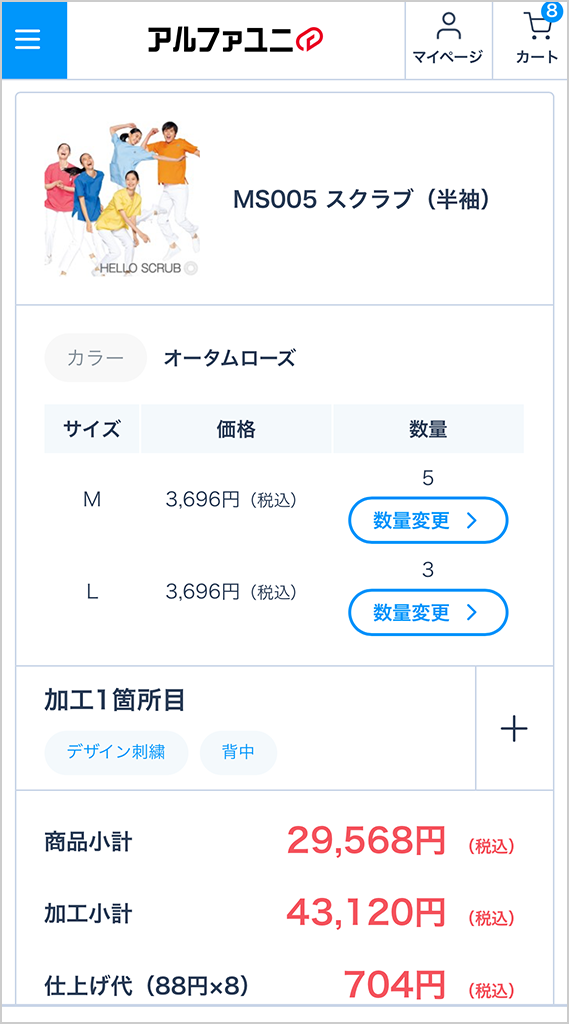This screenshot has width=569, height=1024.
Task: Open My Page account icon
Action: pos(448,28)
